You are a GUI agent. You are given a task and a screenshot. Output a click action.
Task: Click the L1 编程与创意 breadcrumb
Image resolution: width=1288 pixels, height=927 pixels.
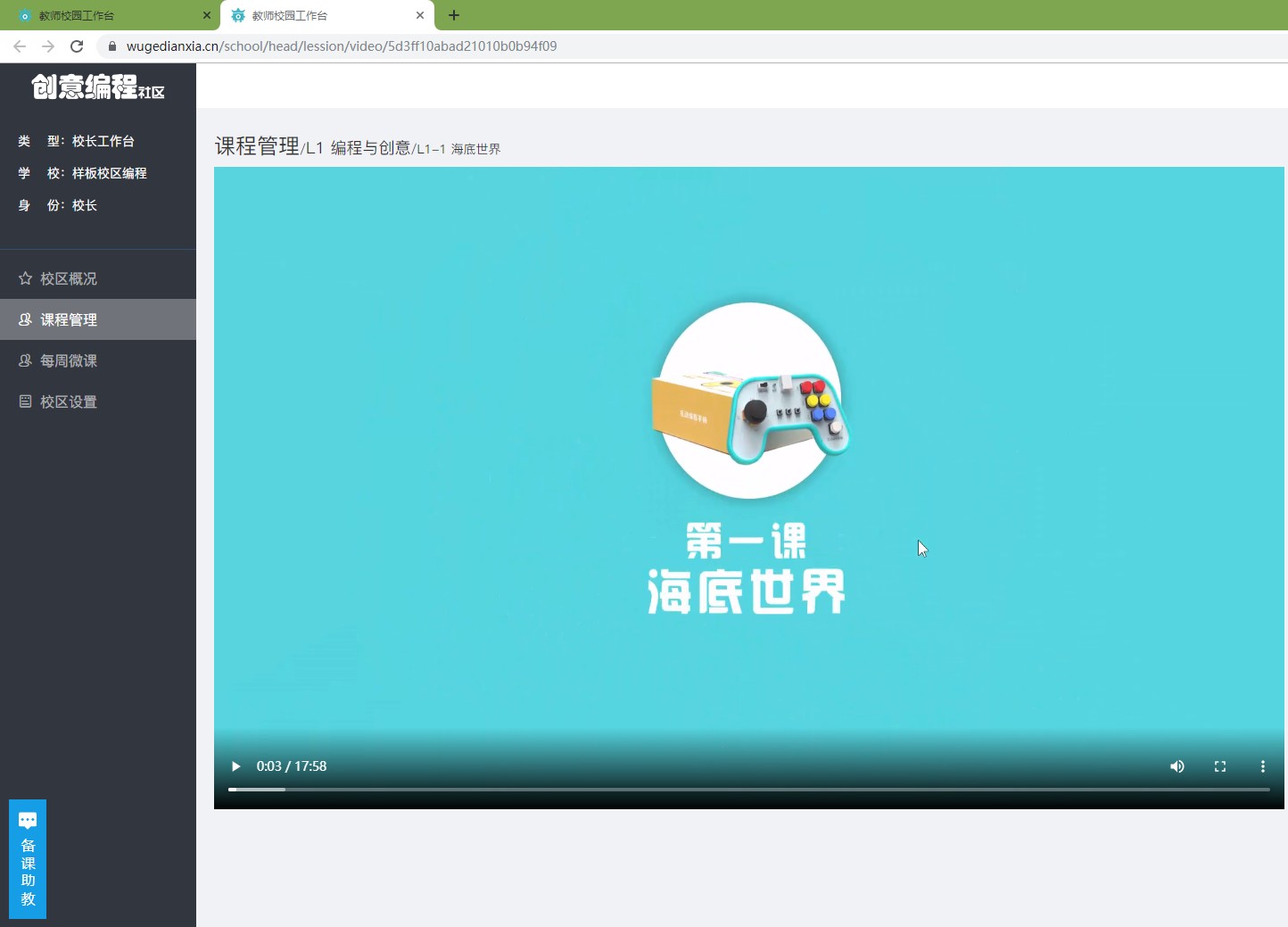(x=359, y=148)
